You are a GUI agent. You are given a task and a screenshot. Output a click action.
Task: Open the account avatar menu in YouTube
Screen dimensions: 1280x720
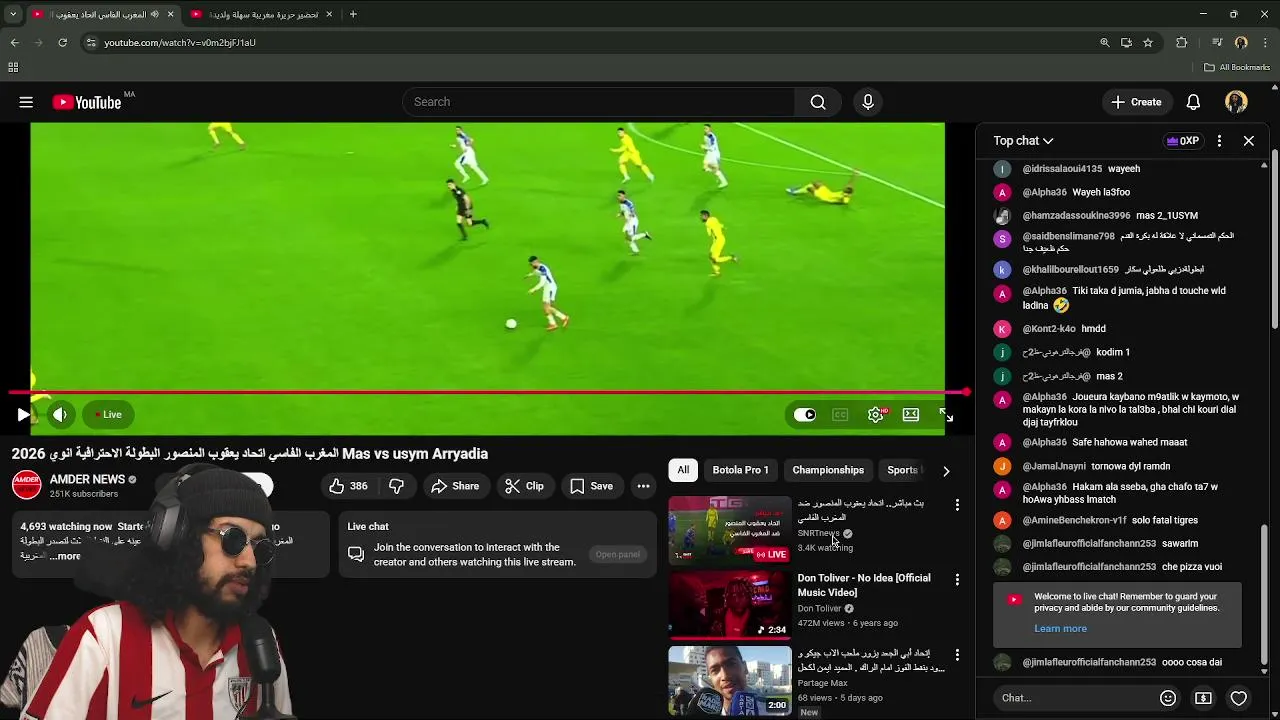pos(1236,102)
